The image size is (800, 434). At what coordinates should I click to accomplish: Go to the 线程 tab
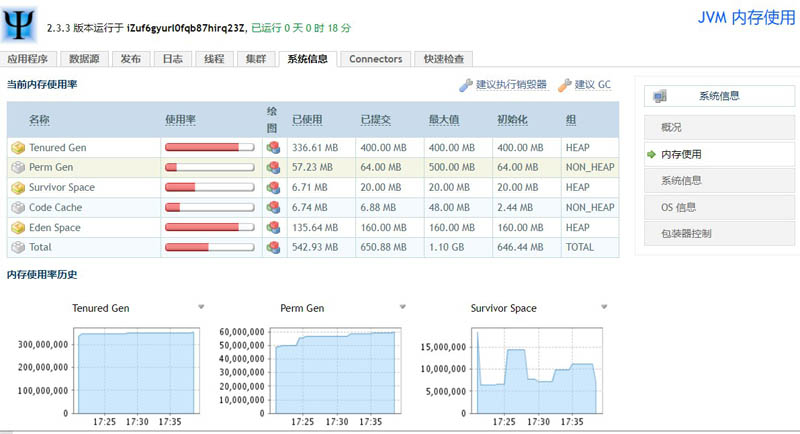[214, 59]
